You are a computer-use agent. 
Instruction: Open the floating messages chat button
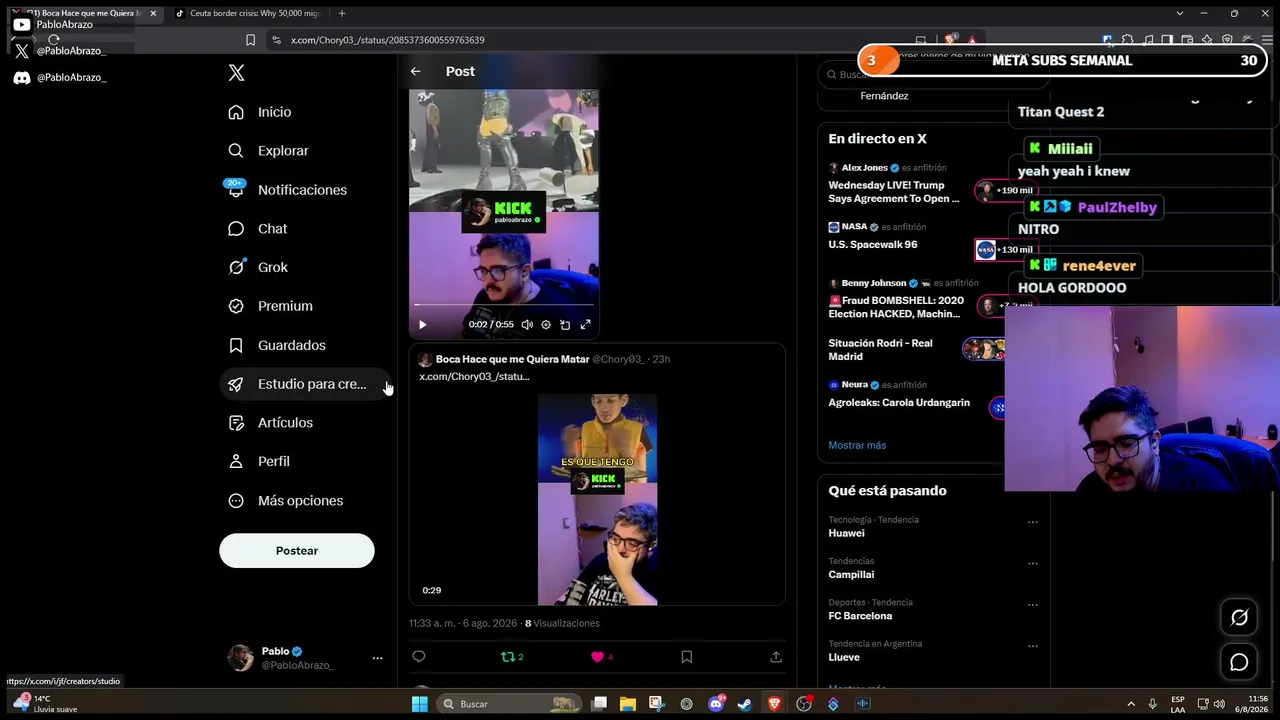coord(1239,662)
